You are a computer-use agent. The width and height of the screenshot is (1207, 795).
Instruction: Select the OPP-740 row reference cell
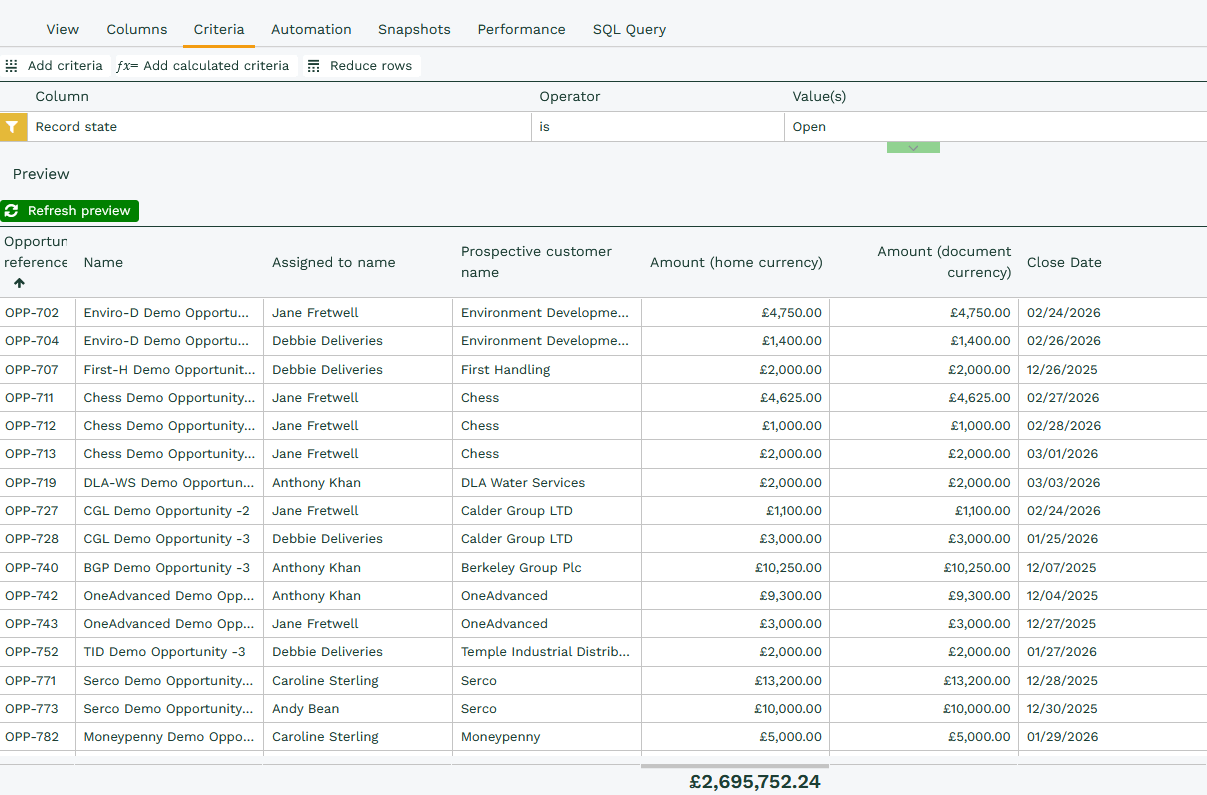point(32,568)
